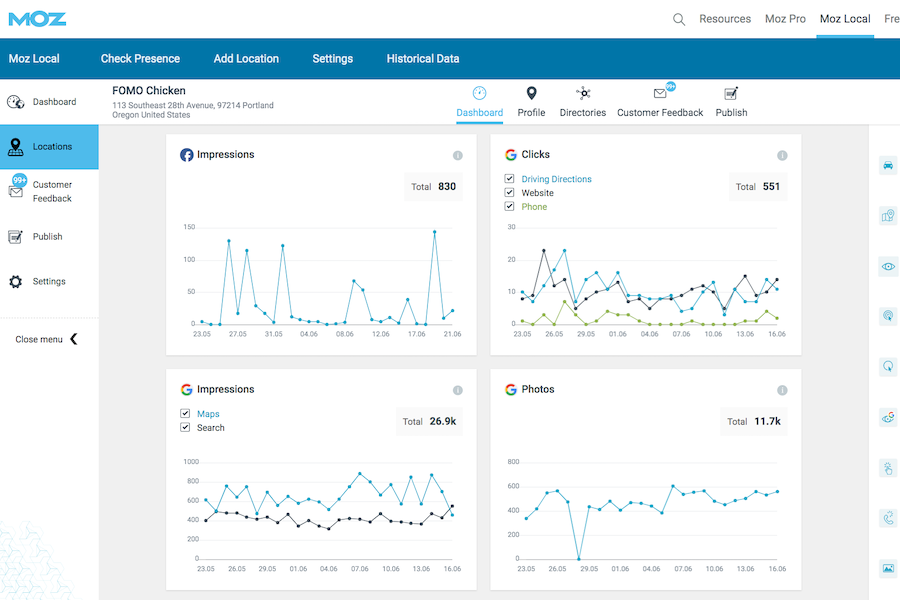The width and height of the screenshot is (900, 600).
Task: Click info icon on Google Photos card
Action: pos(782,390)
